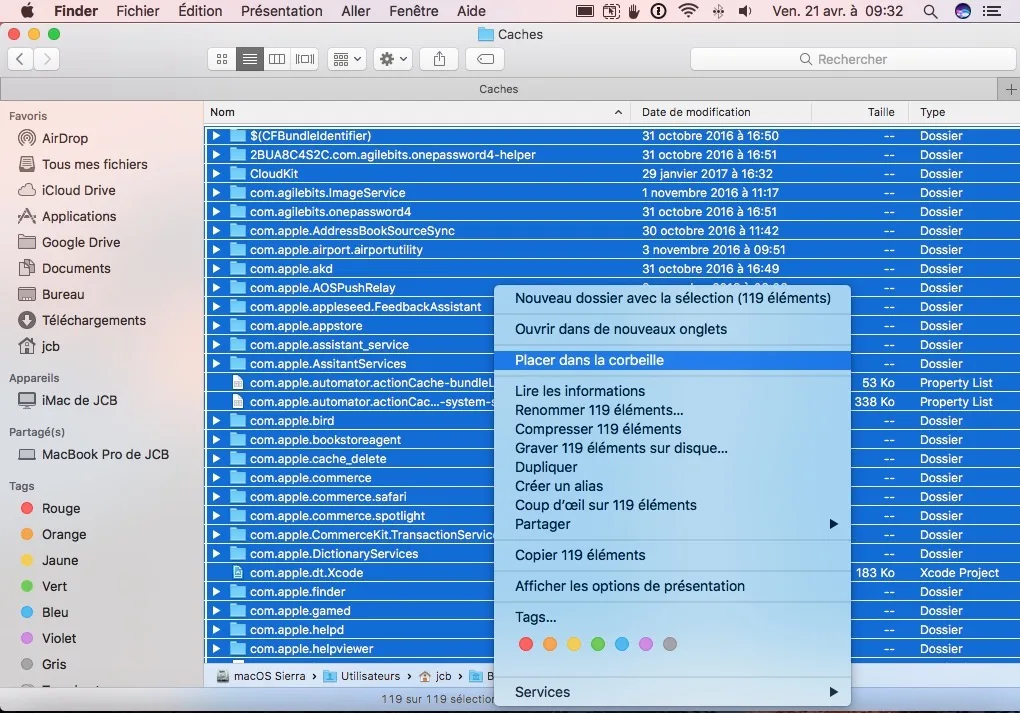Screen dimensions: 1020x713
Task: Click the Share toolbar button
Action: tap(439, 59)
